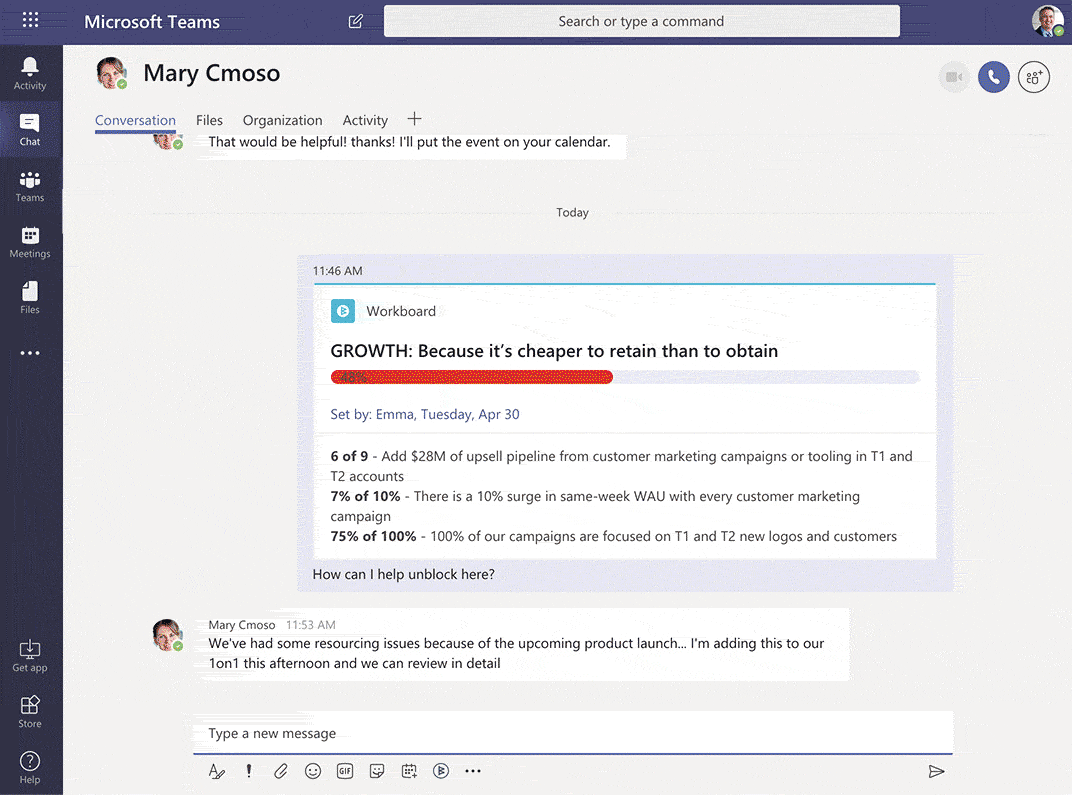Viewport: 1072px width, 795px height.
Task: Open my profile picture menu
Action: (1047, 21)
